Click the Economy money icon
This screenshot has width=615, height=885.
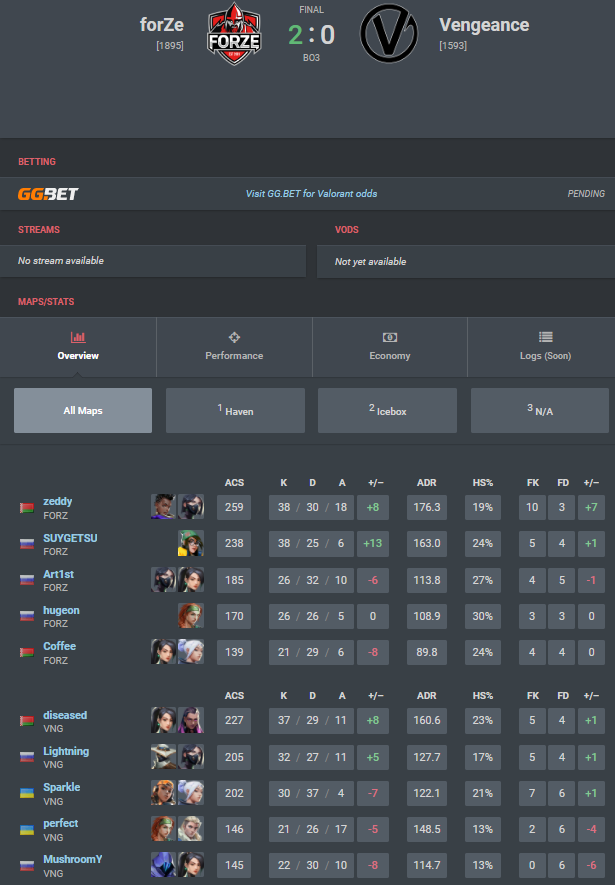tap(390, 337)
